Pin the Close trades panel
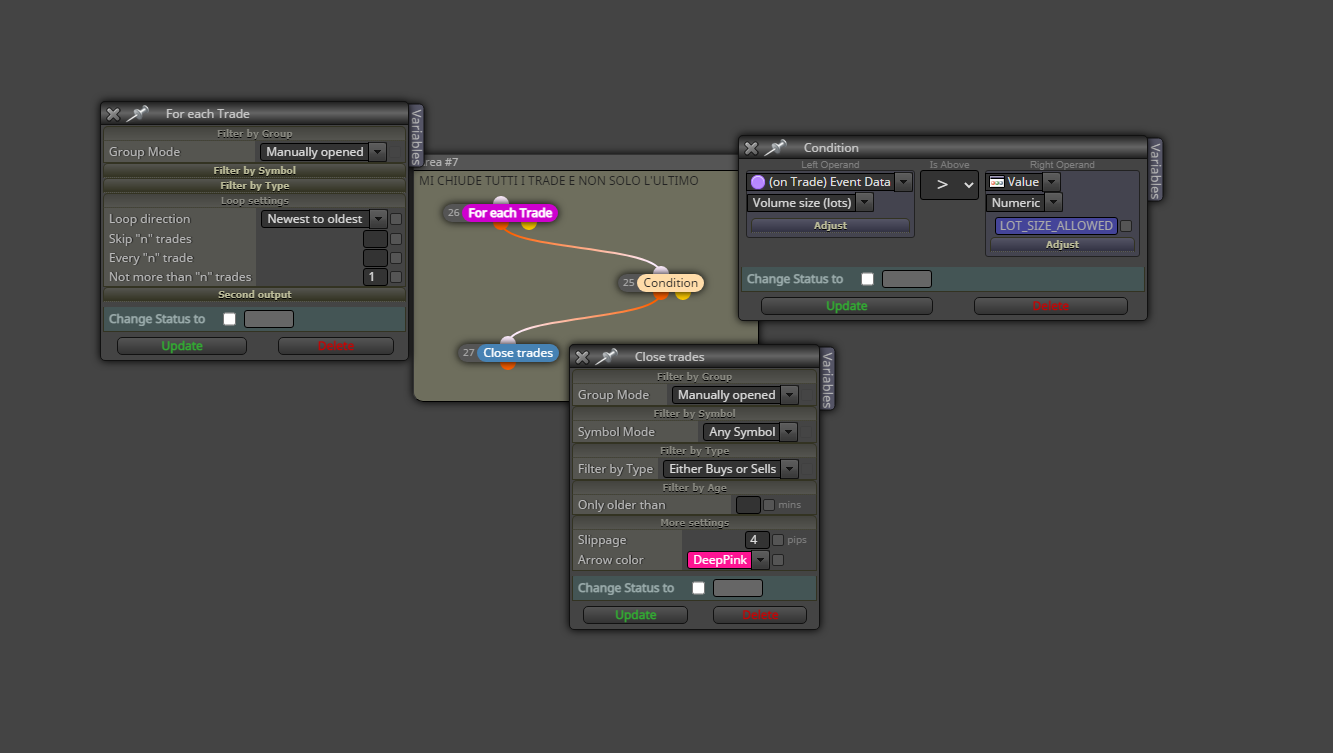Image resolution: width=1333 pixels, height=753 pixels. (x=606, y=357)
